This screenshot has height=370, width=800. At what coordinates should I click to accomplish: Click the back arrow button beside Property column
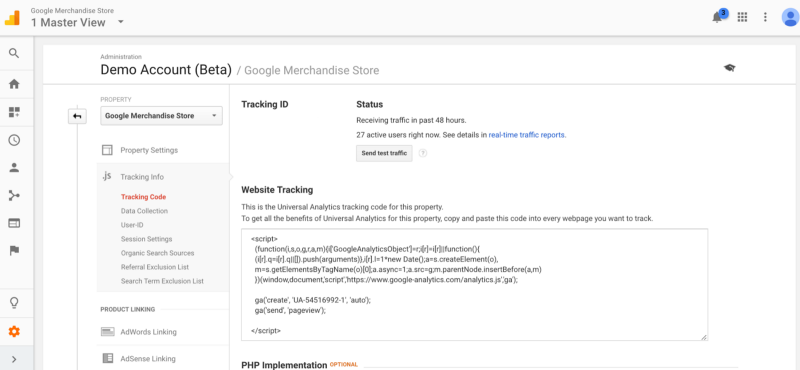[x=78, y=116]
